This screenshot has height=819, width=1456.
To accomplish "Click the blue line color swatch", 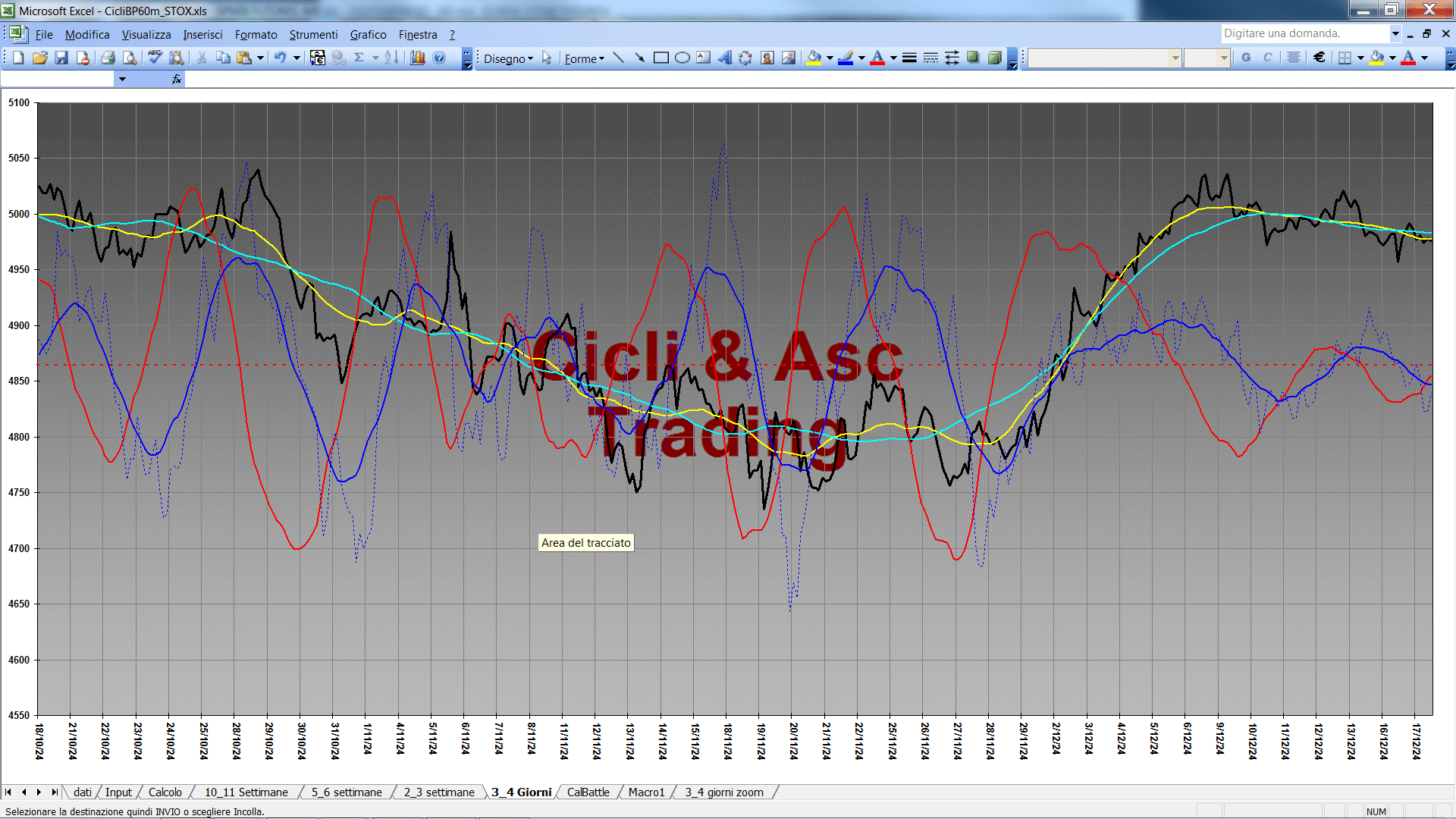I will point(846,58).
